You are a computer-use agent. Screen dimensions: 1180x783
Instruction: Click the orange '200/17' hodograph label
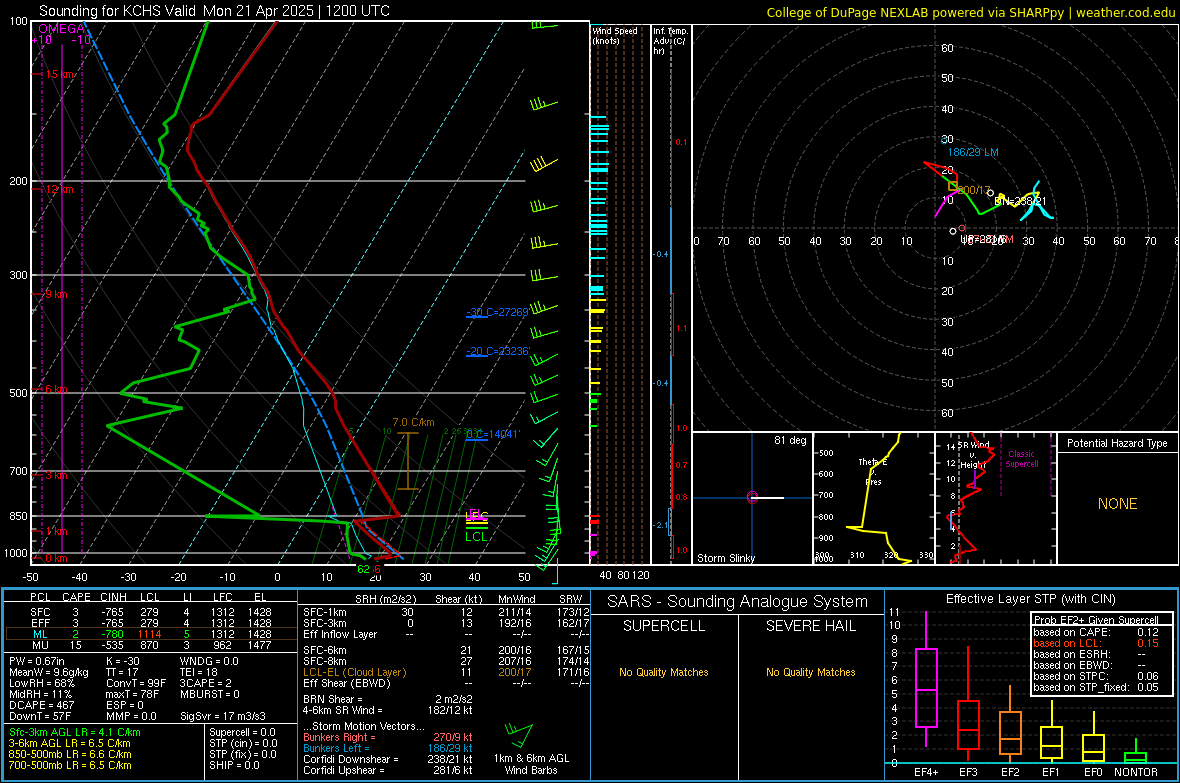click(975, 190)
